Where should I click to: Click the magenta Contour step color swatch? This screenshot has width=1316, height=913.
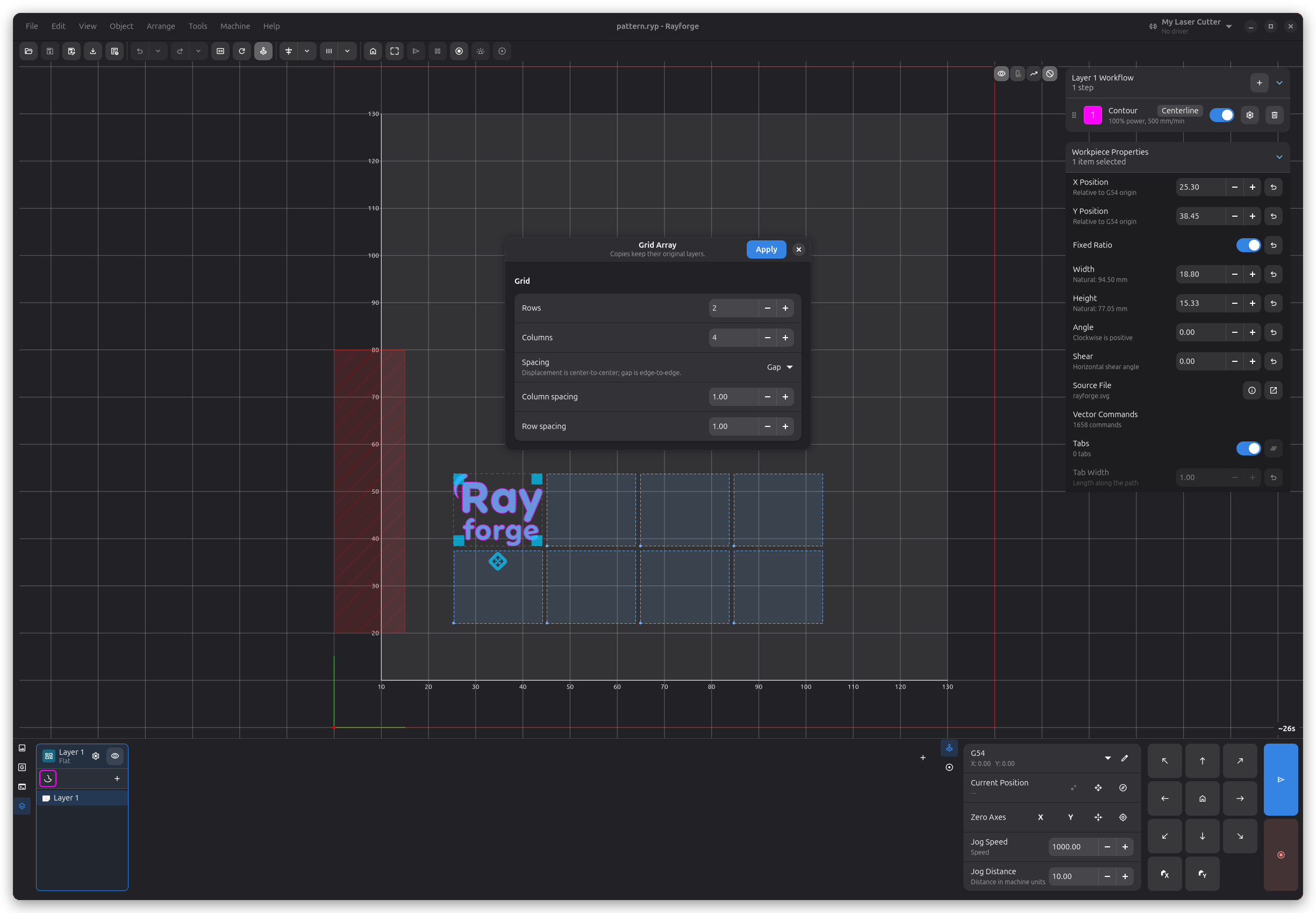tap(1092, 115)
